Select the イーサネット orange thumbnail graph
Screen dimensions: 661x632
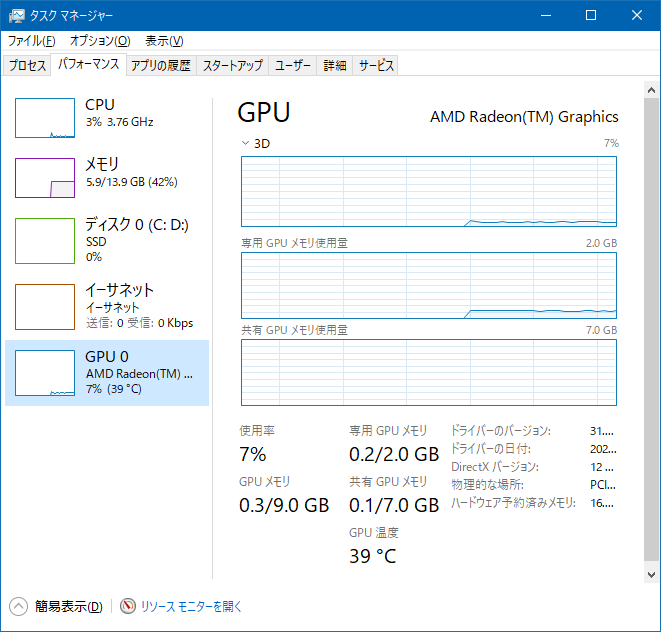pos(45,307)
